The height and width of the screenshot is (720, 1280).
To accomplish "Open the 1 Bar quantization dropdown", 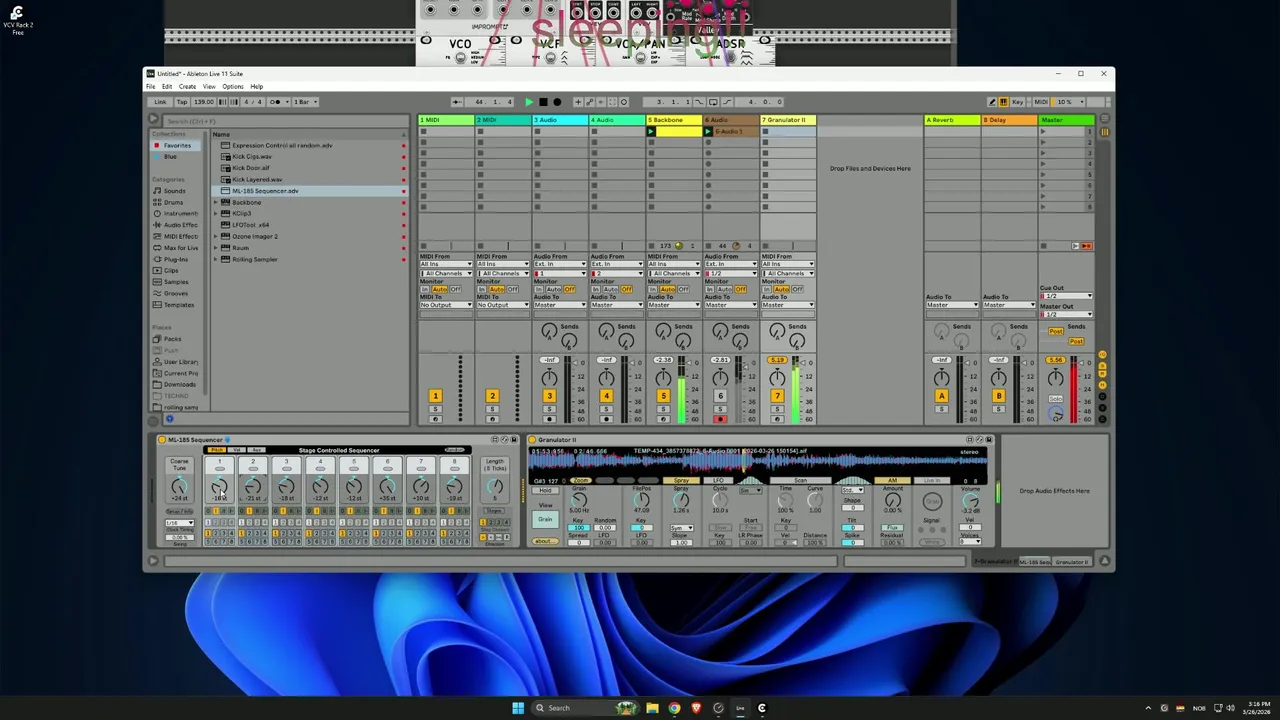I will [304, 102].
